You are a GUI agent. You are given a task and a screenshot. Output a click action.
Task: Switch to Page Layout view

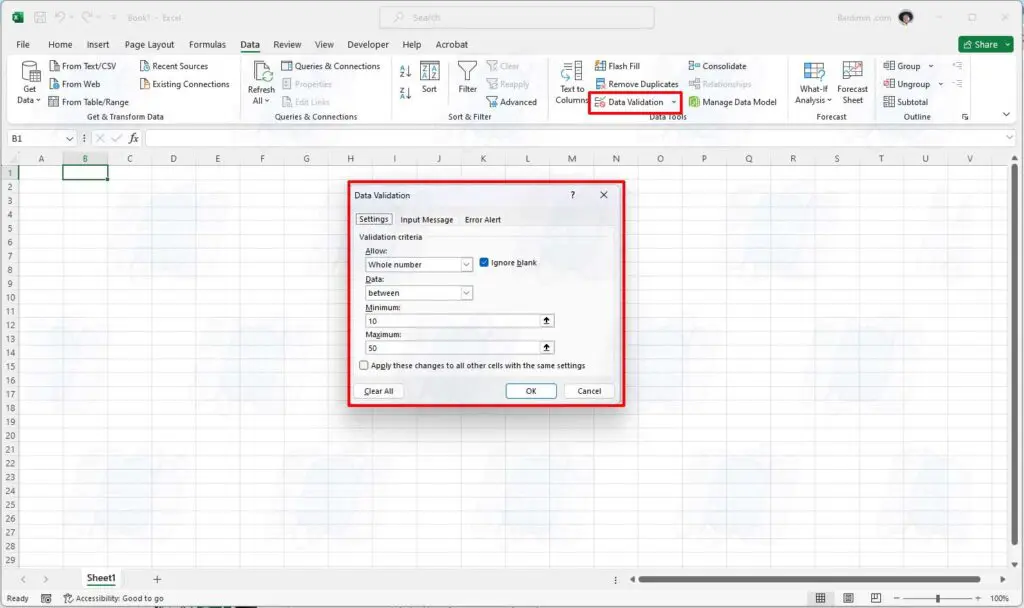848,598
